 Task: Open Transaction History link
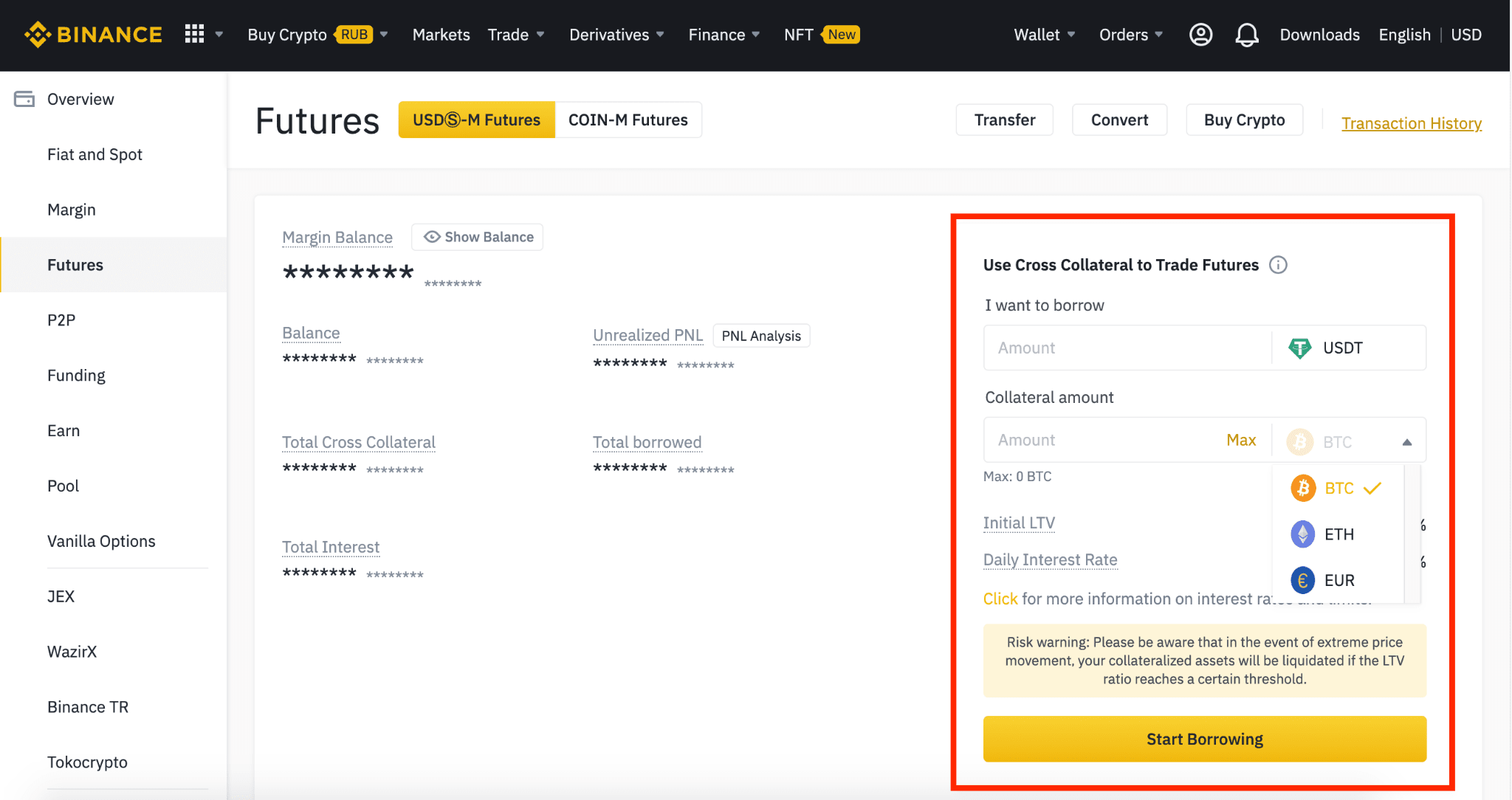pos(1411,123)
